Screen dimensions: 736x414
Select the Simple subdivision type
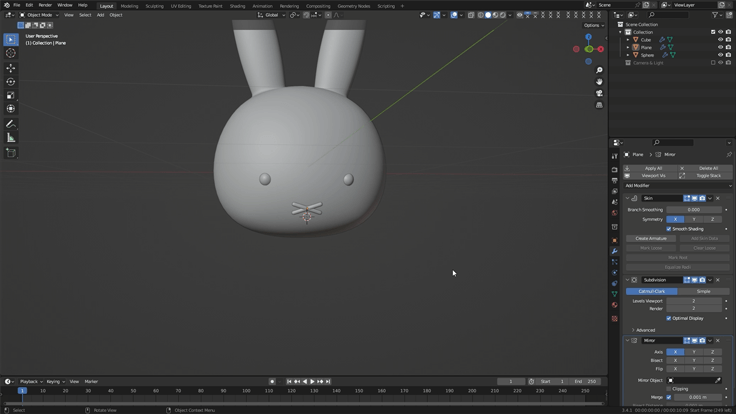point(704,291)
